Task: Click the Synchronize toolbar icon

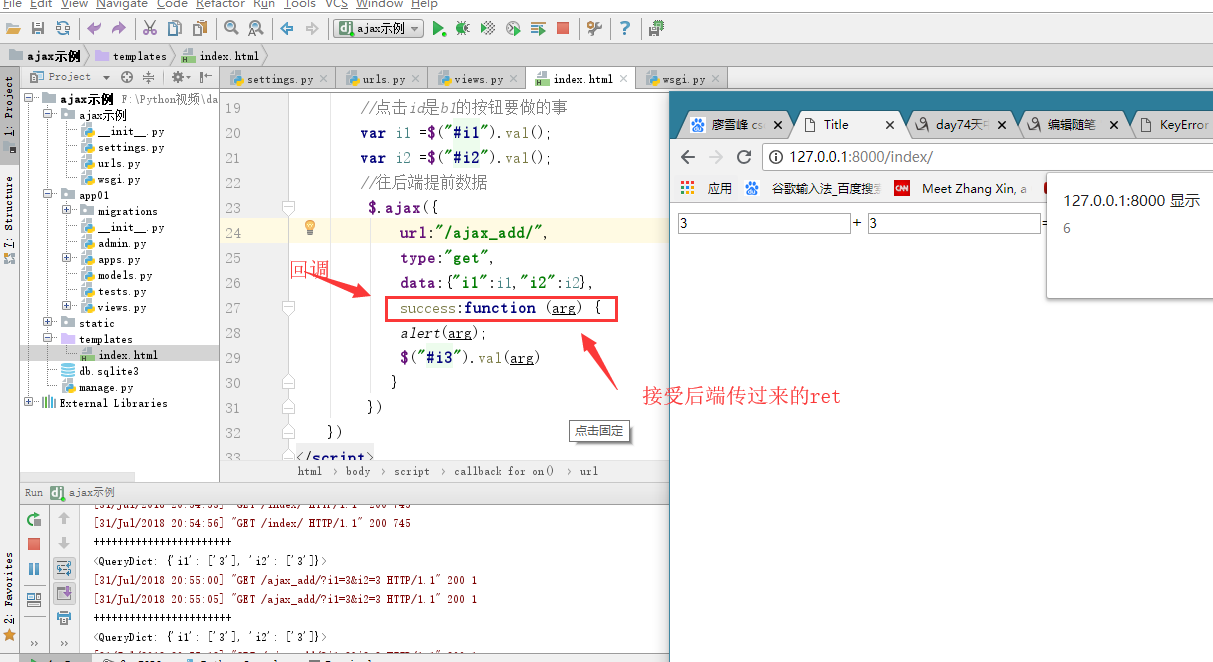Action: tap(63, 28)
